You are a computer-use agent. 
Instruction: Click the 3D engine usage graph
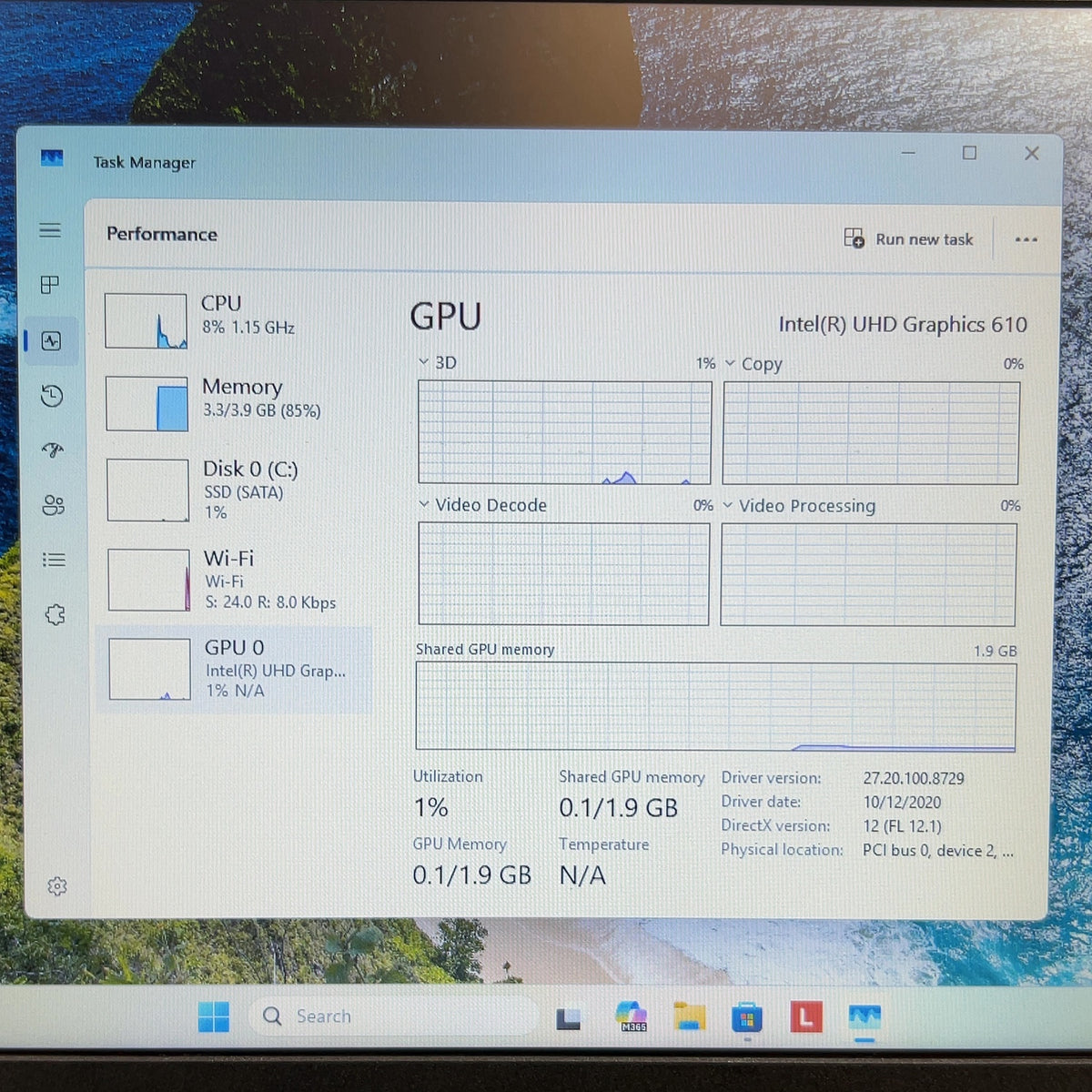coord(564,432)
